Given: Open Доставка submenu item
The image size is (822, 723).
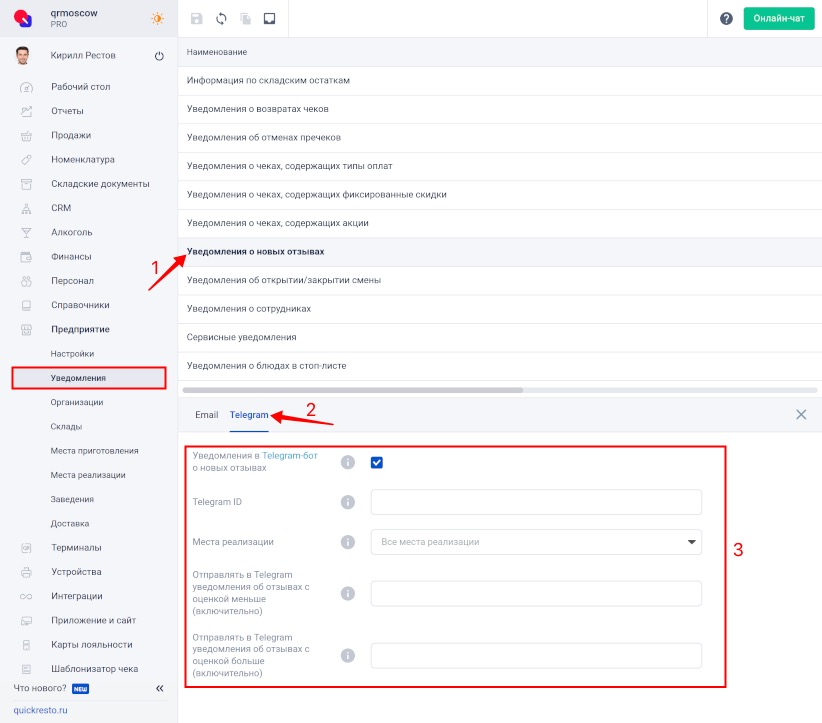Looking at the screenshot, I should [x=70, y=523].
